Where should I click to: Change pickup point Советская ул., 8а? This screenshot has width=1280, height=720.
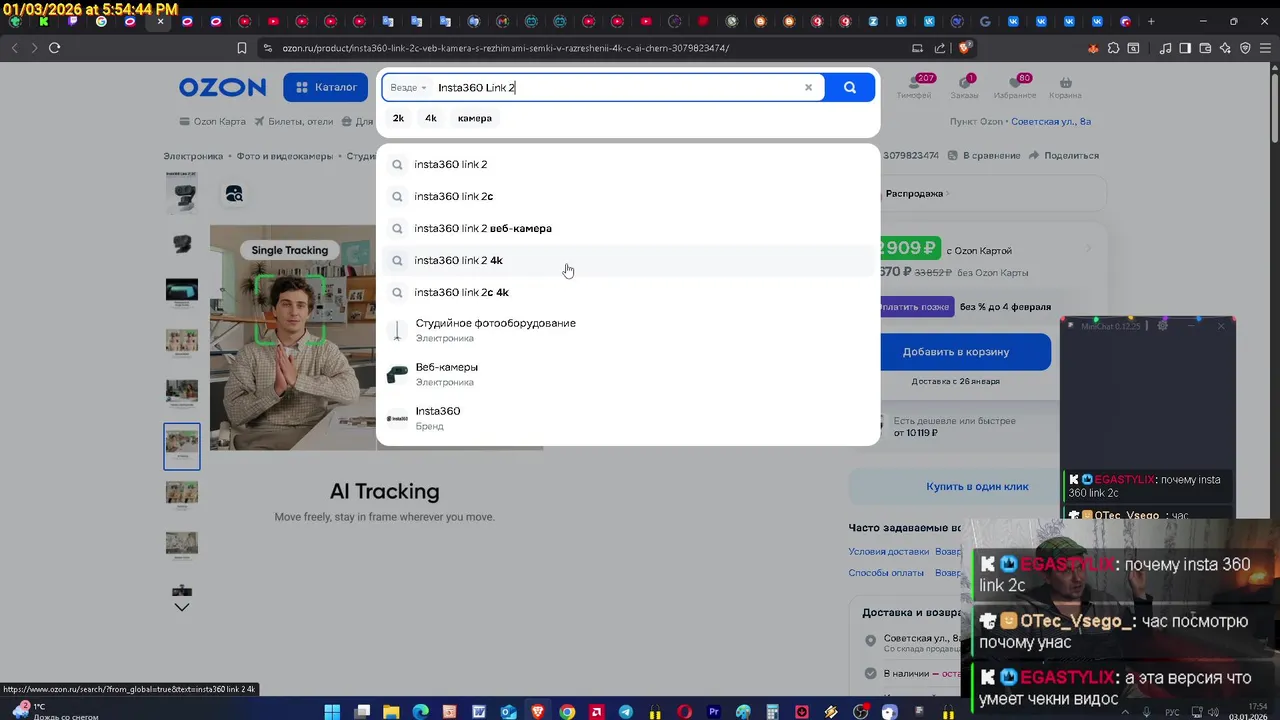click(1051, 122)
